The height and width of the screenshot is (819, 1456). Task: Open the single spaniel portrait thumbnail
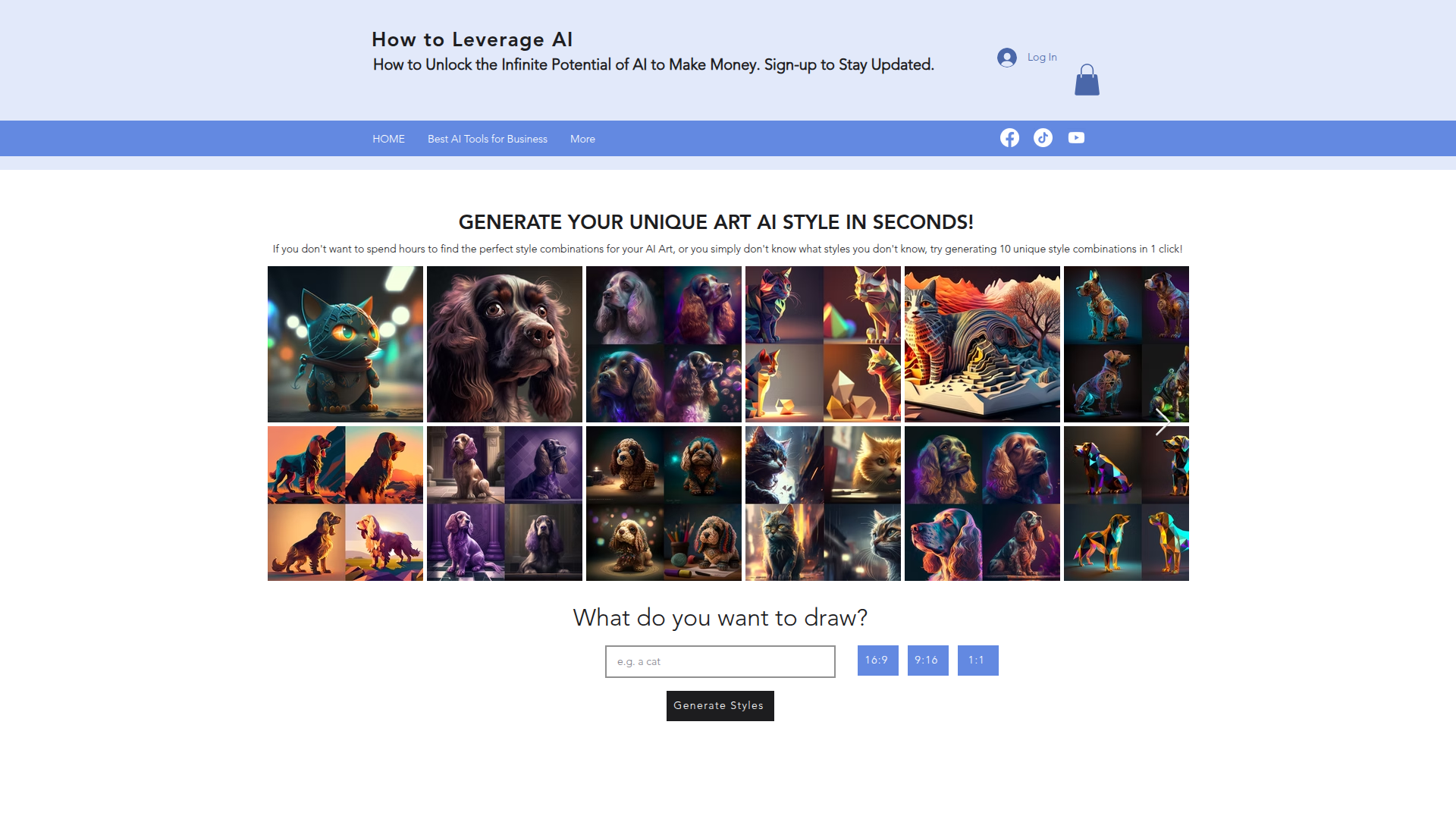pyautogui.click(x=504, y=344)
